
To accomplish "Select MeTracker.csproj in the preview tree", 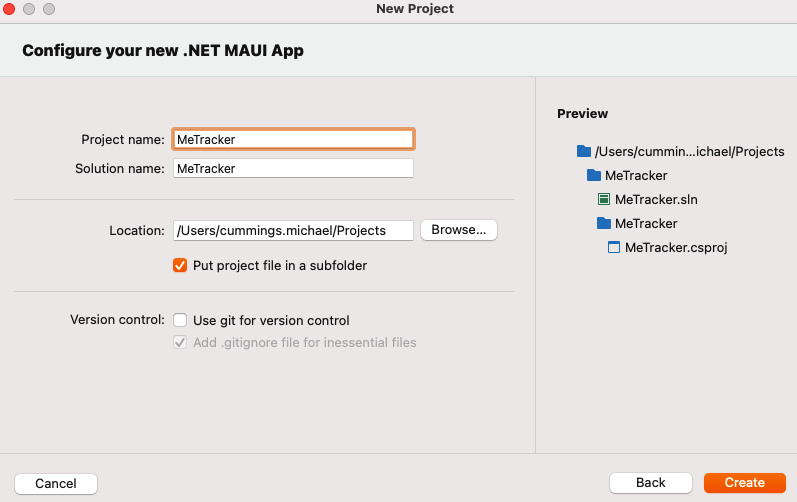I will tap(676, 247).
